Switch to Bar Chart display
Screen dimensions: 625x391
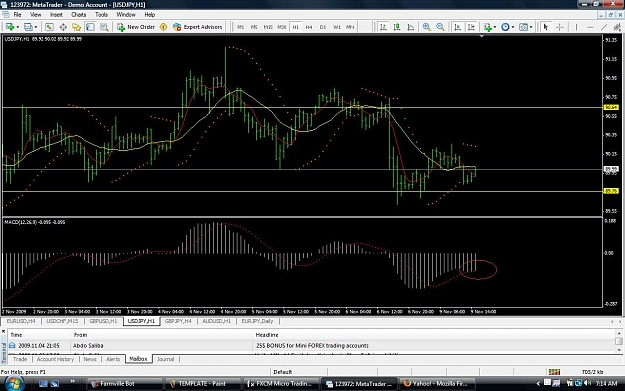tap(383, 27)
